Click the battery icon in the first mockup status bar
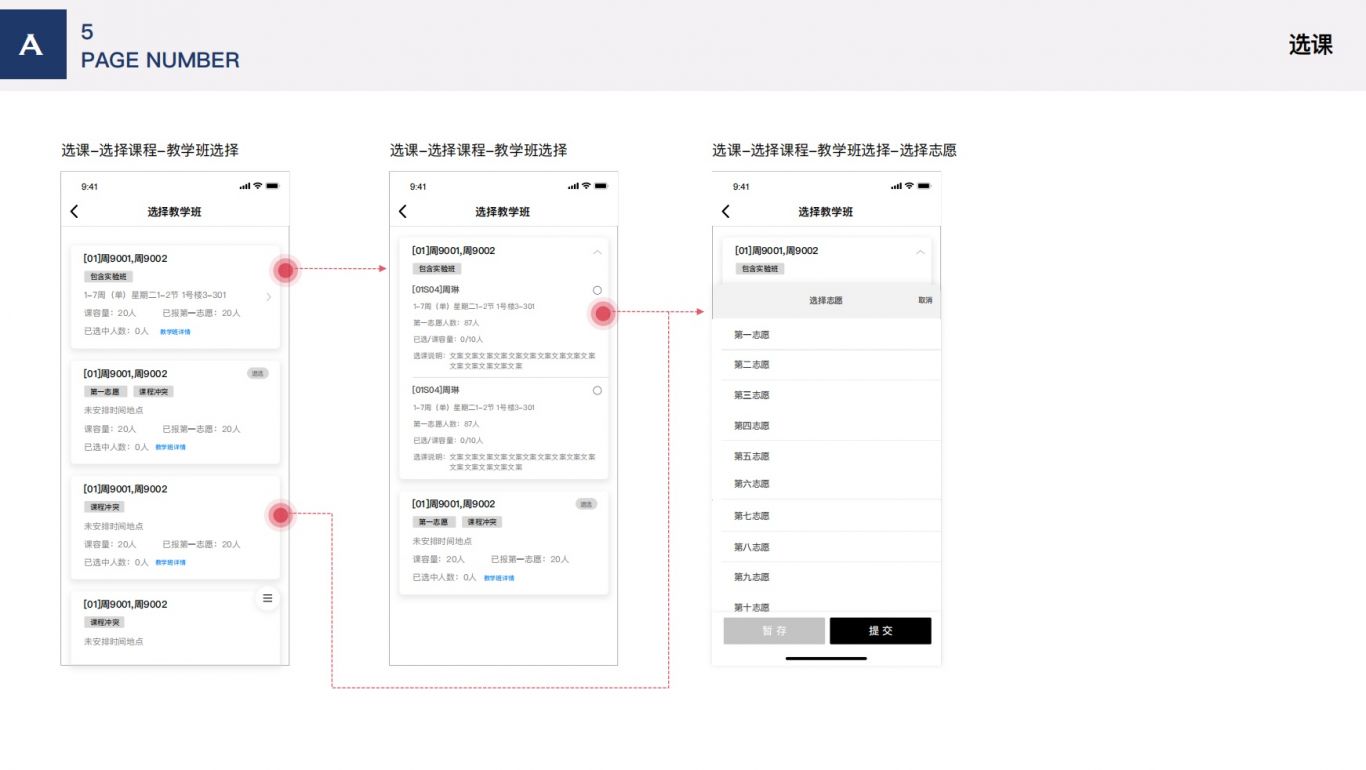This screenshot has width=1366, height=770. click(x=273, y=186)
